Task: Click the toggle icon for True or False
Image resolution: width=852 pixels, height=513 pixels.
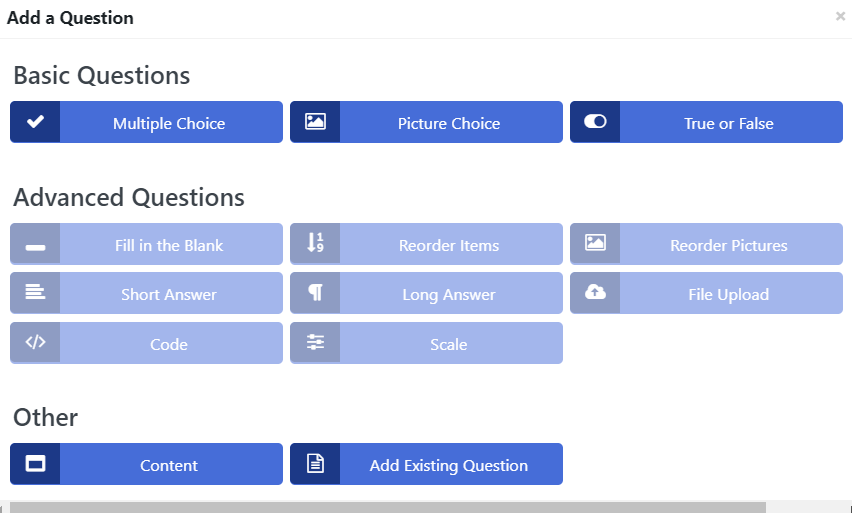Action: click(595, 122)
